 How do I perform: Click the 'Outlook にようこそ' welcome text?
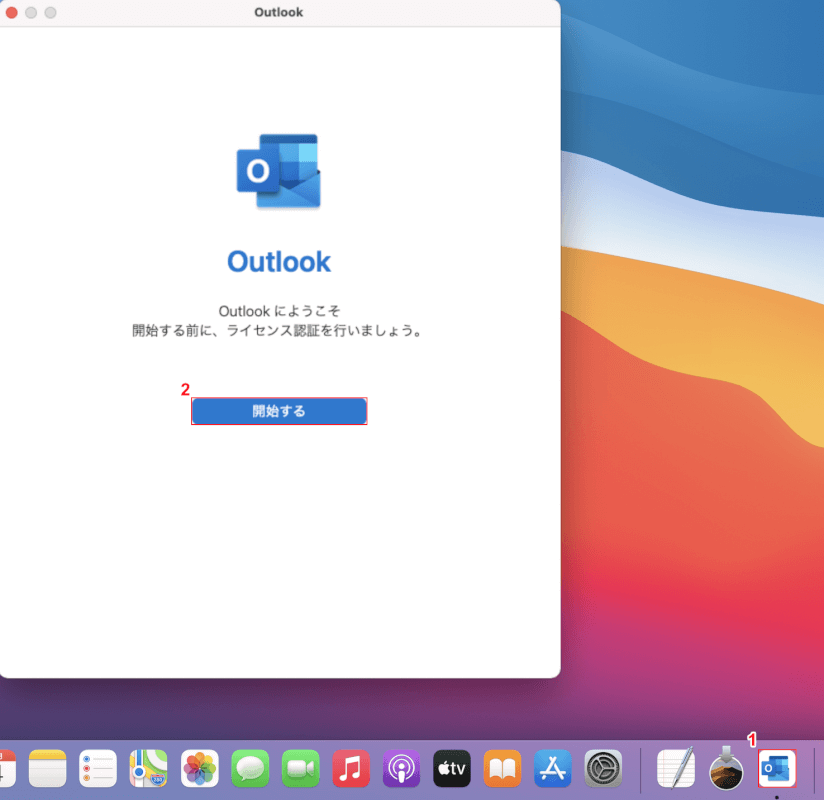point(279,311)
